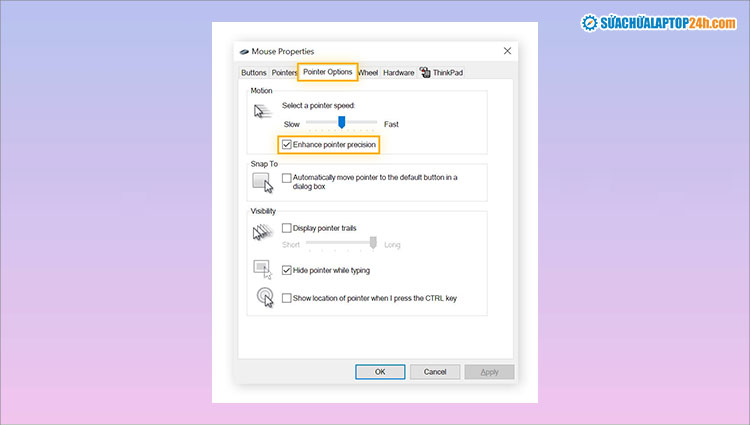Viewport: 750px width, 425px height.
Task: Click the pointer speed slider handle
Action: pos(341,122)
